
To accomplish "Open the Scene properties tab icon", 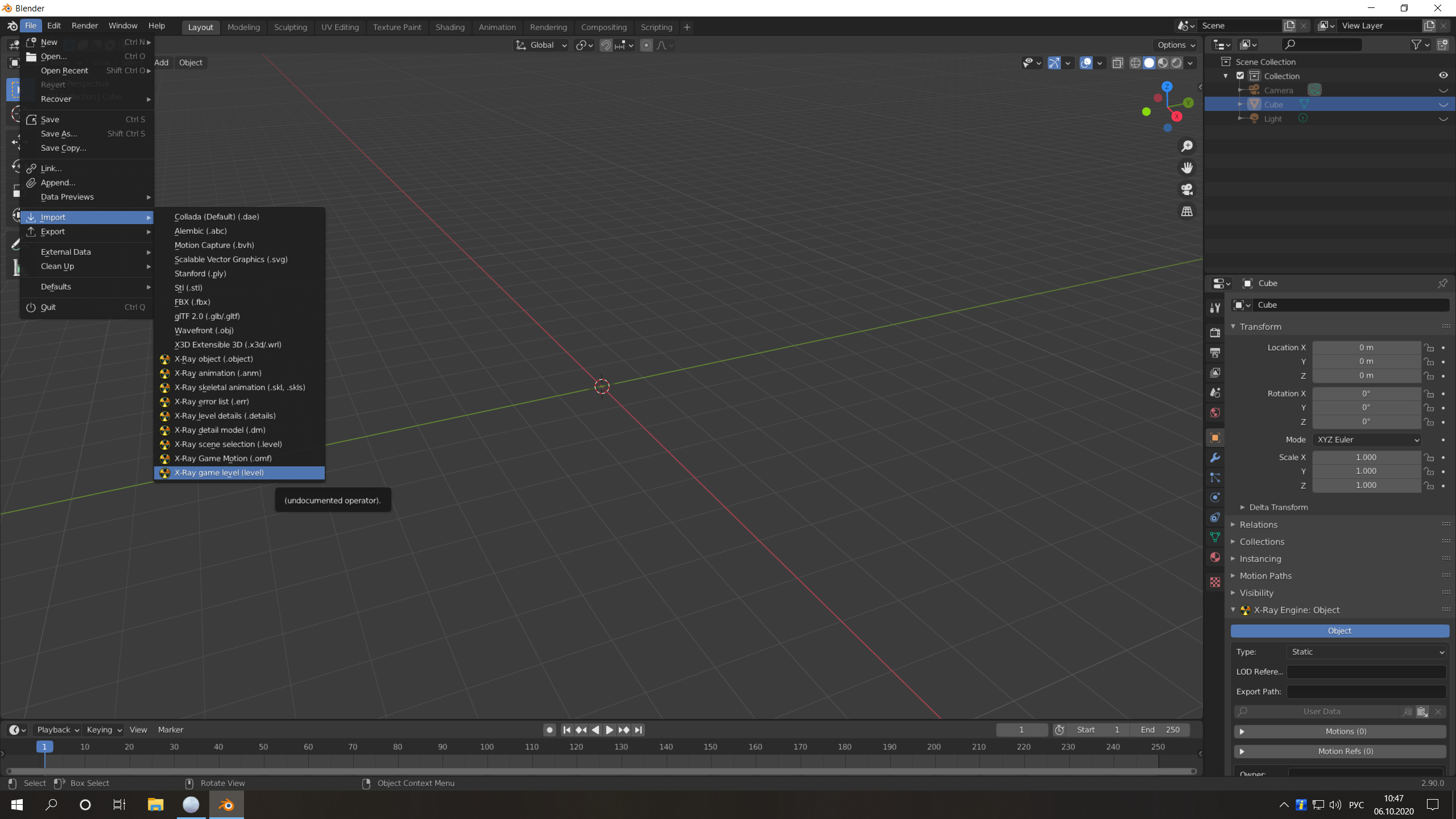I will [1215, 392].
